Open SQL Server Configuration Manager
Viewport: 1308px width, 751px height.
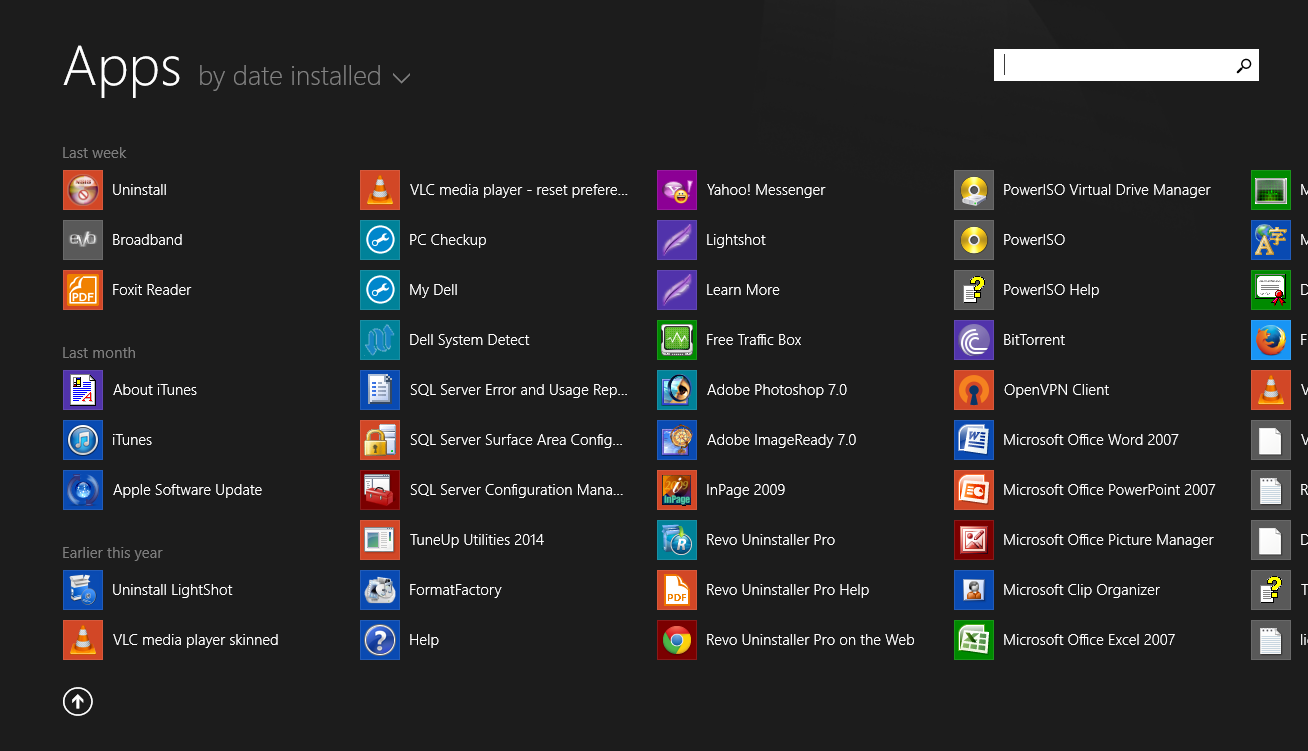click(x=493, y=490)
